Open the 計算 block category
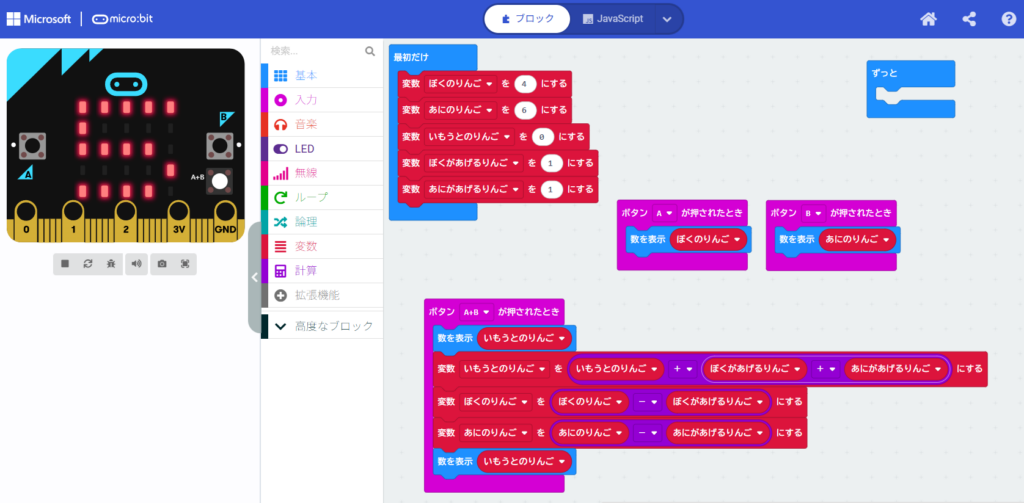 322,270
